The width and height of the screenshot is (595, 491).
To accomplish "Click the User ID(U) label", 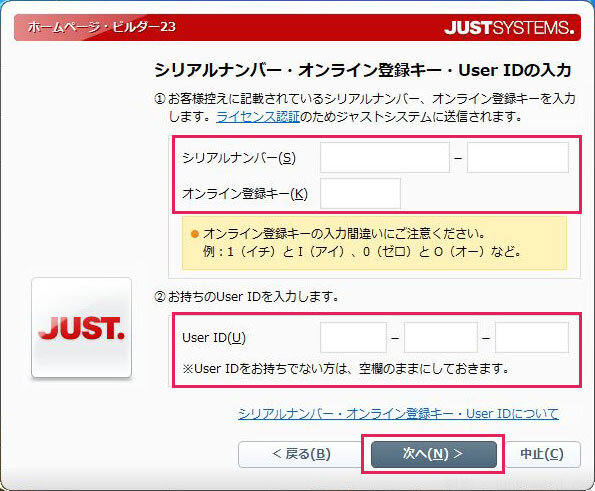I will [x=214, y=337].
